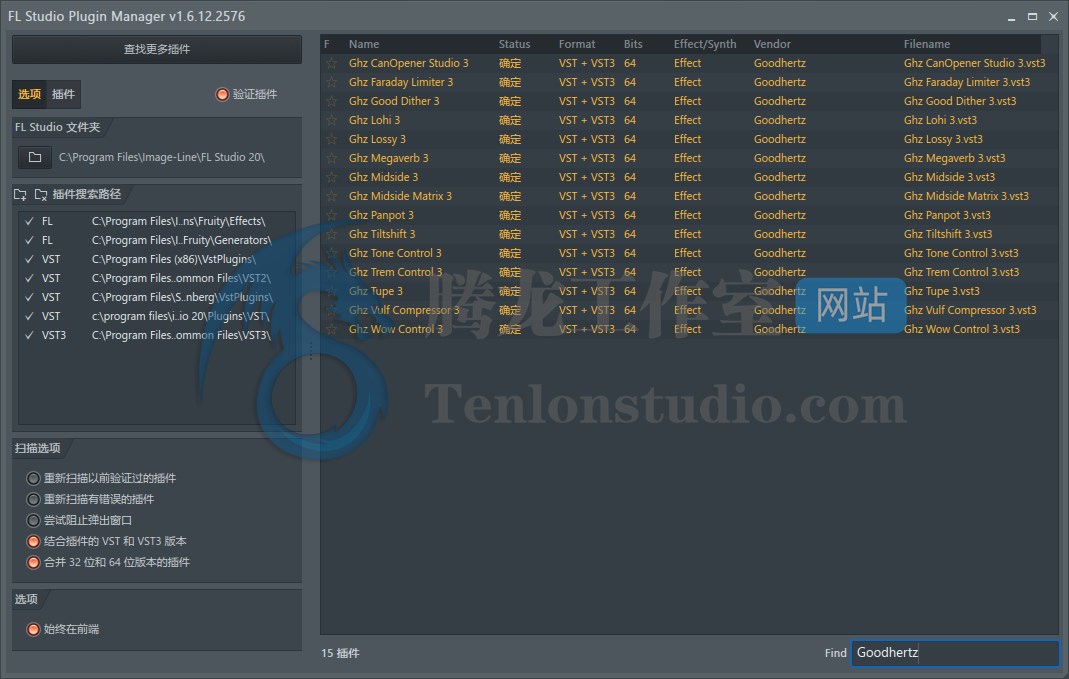Screen dimensions: 1069x679
Task: Toggle the 验证插件 verify plugins option
Action: [x=222, y=94]
